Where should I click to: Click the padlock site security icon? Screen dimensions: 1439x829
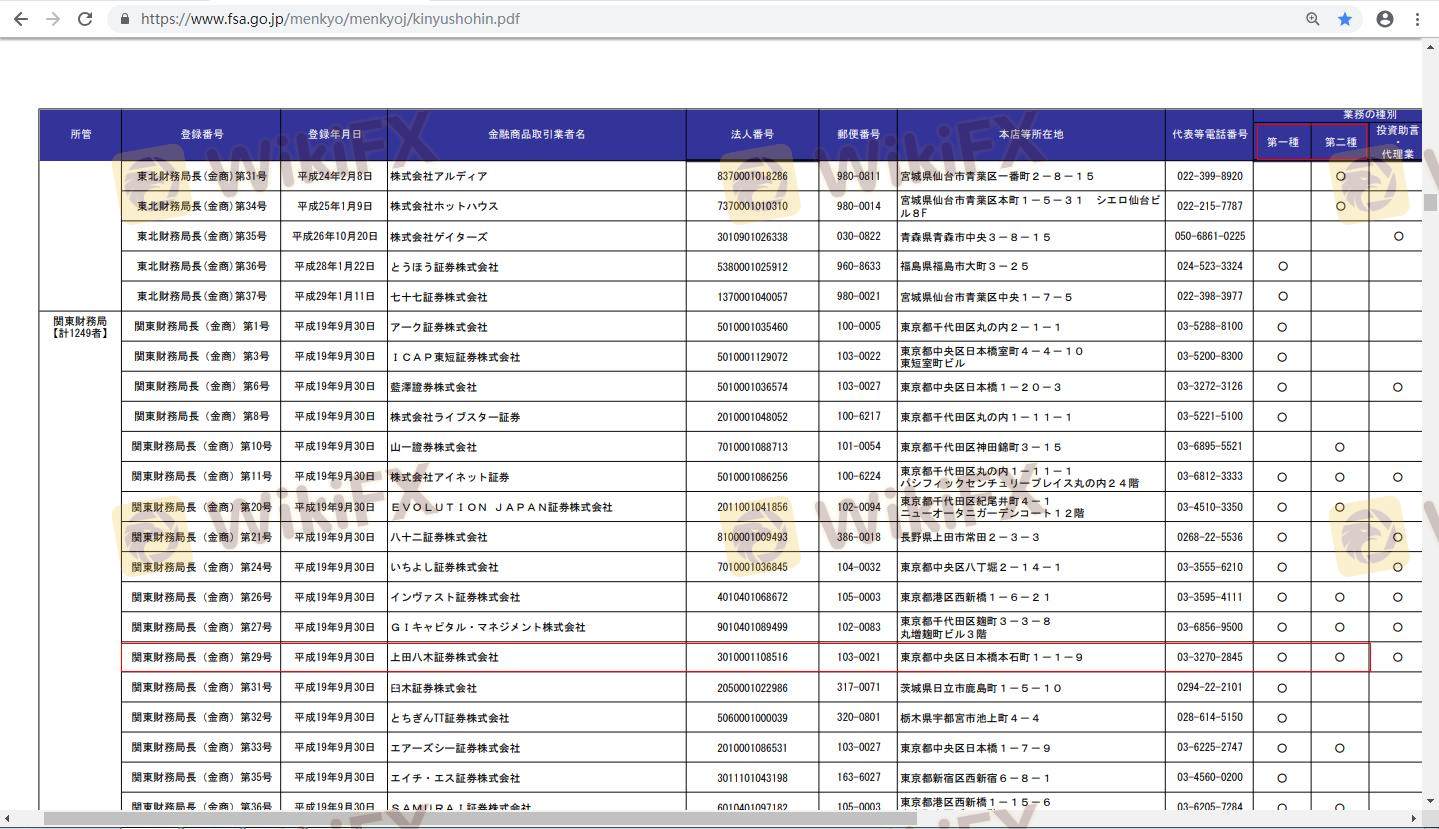coord(125,19)
